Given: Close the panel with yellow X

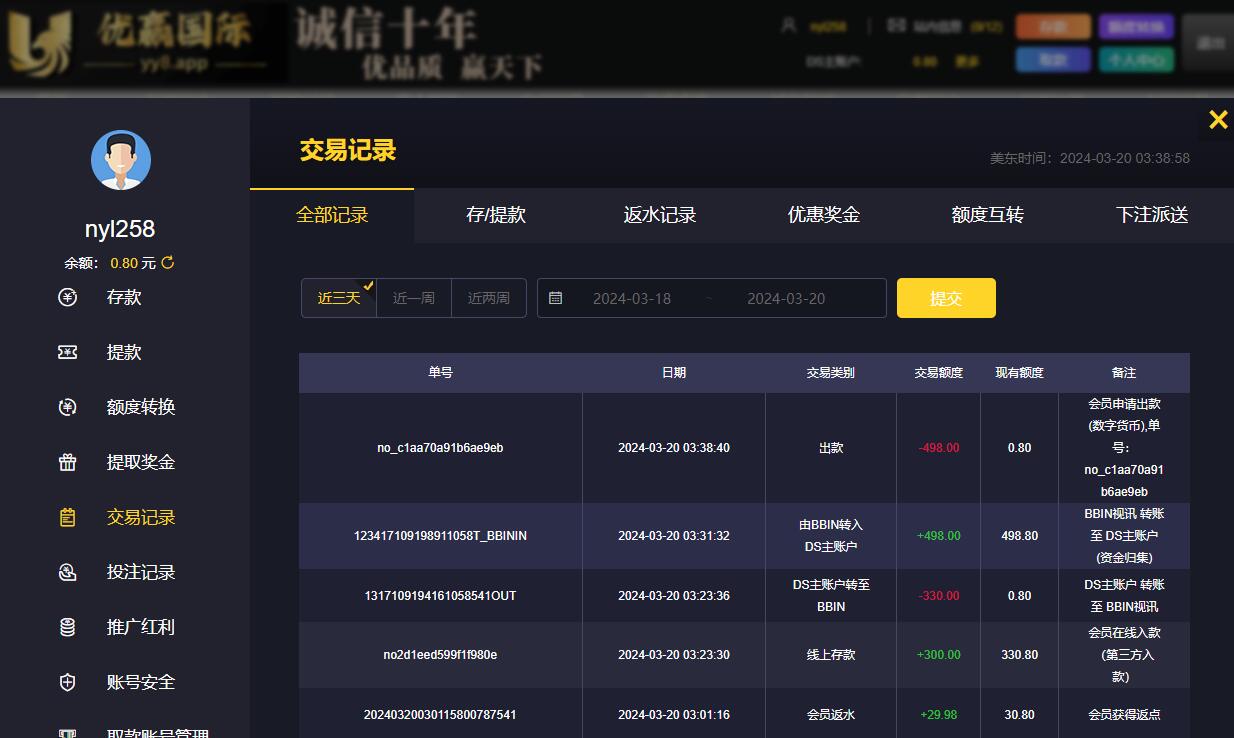Looking at the screenshot, I should click(x=1217, y=120).
